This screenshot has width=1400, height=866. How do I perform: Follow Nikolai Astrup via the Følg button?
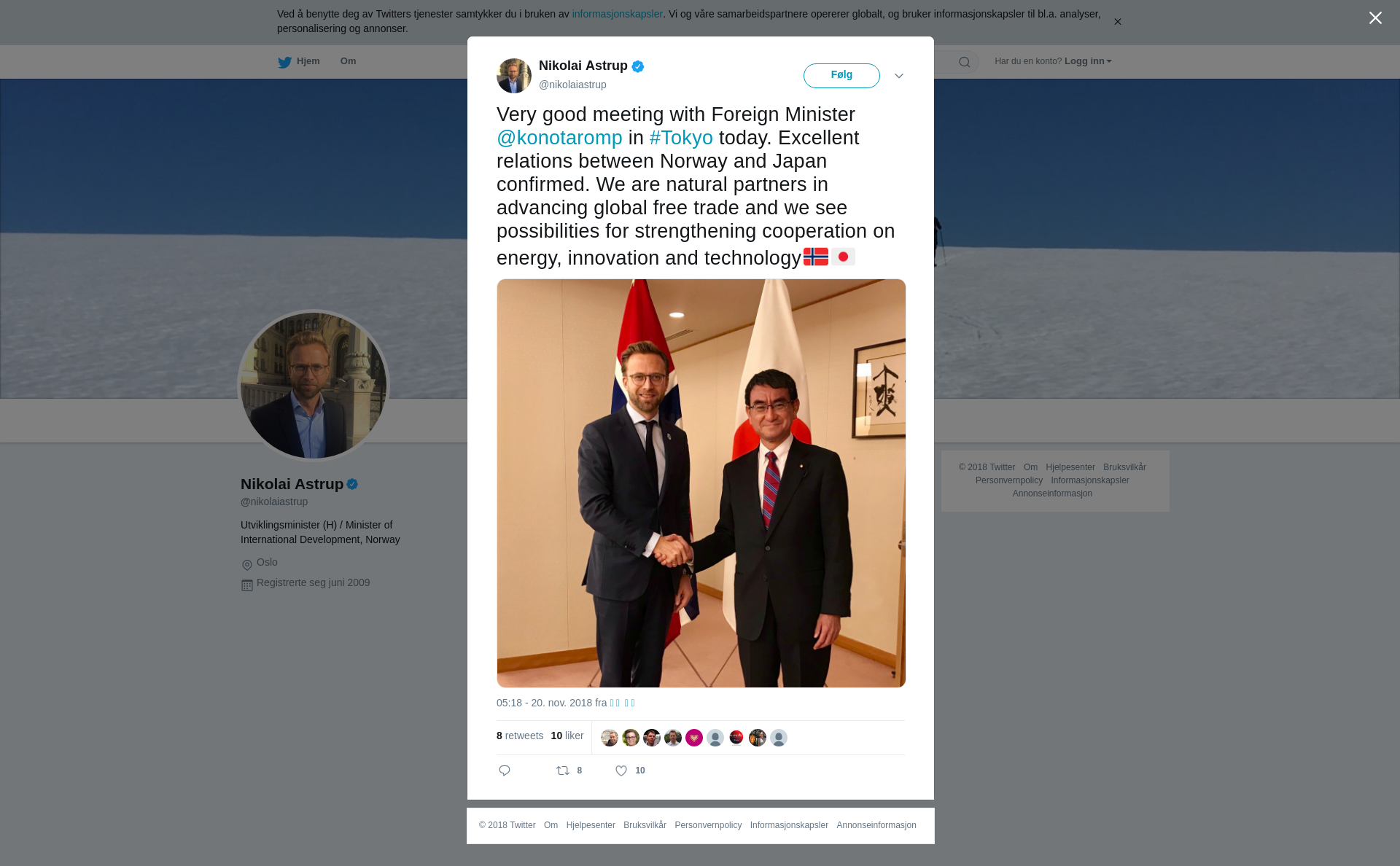pos(841,76)
